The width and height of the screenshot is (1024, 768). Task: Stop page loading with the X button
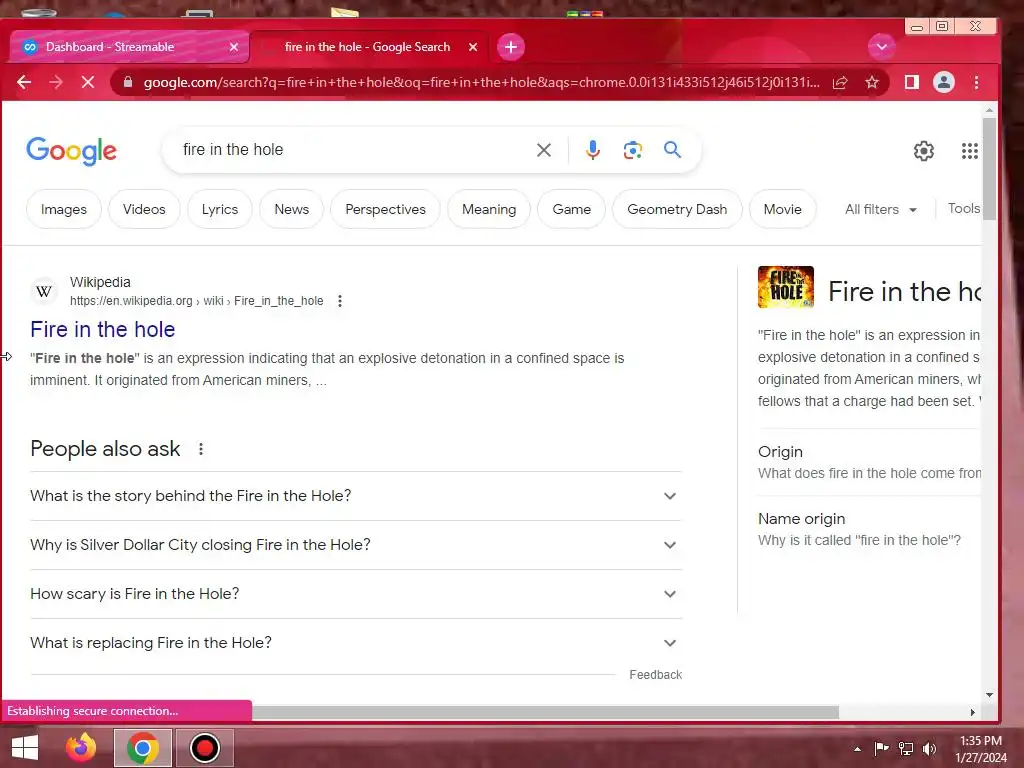click(88, 82)
